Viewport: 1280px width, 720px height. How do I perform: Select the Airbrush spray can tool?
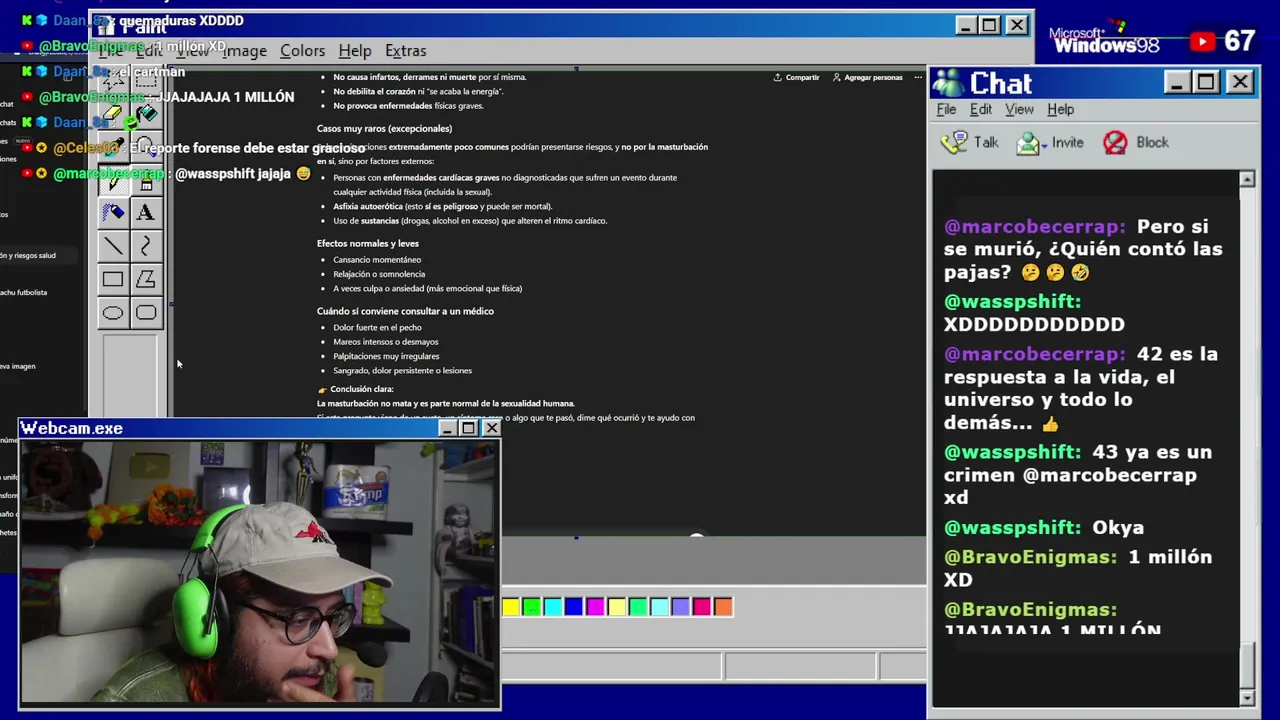click(113, 213)
